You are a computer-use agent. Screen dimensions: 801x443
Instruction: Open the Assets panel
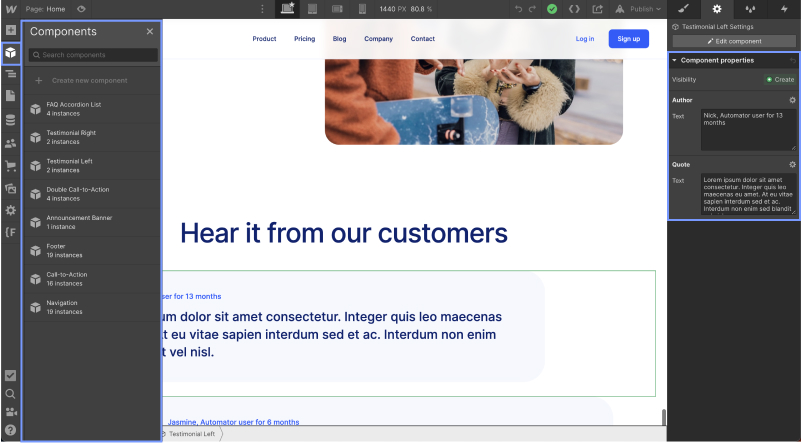11,188
